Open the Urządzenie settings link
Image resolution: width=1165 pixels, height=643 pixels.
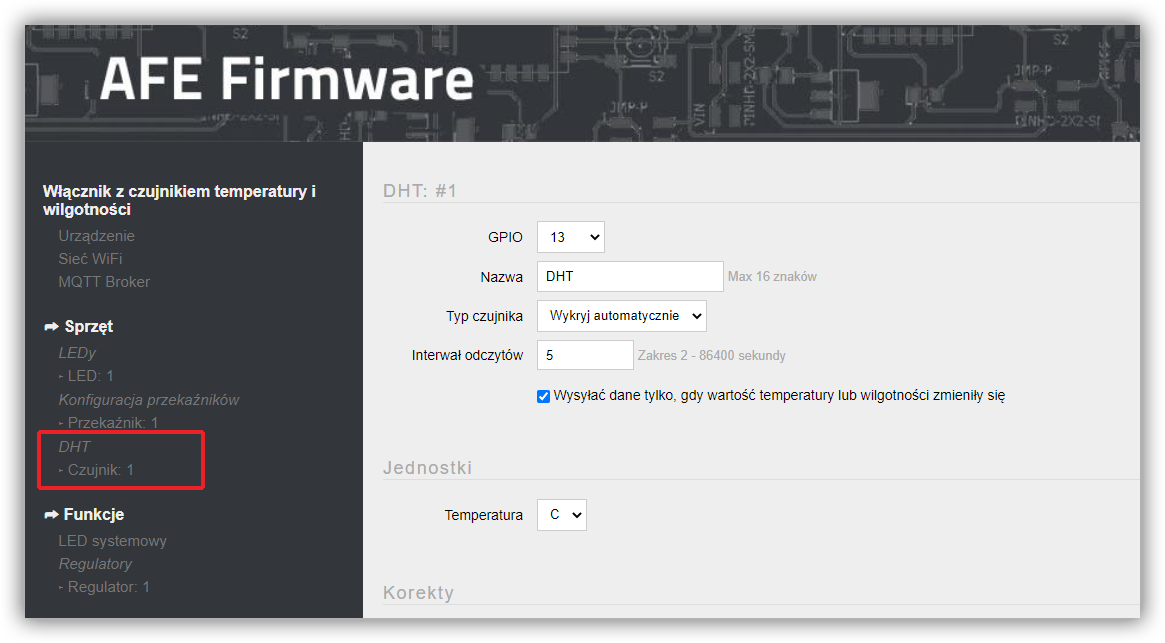click(97, 236)
